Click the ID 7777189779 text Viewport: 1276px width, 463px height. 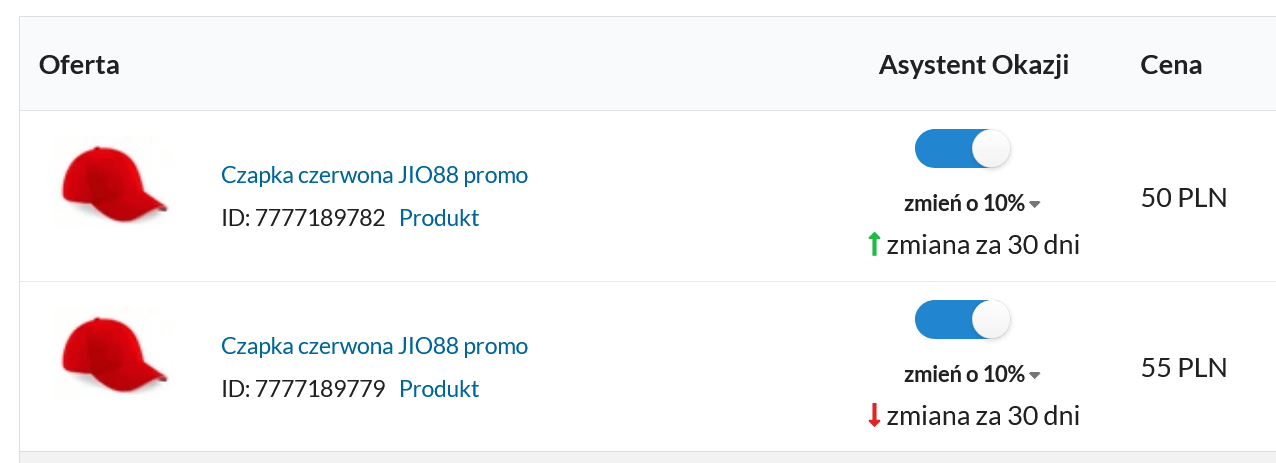[x=303, y=388]
